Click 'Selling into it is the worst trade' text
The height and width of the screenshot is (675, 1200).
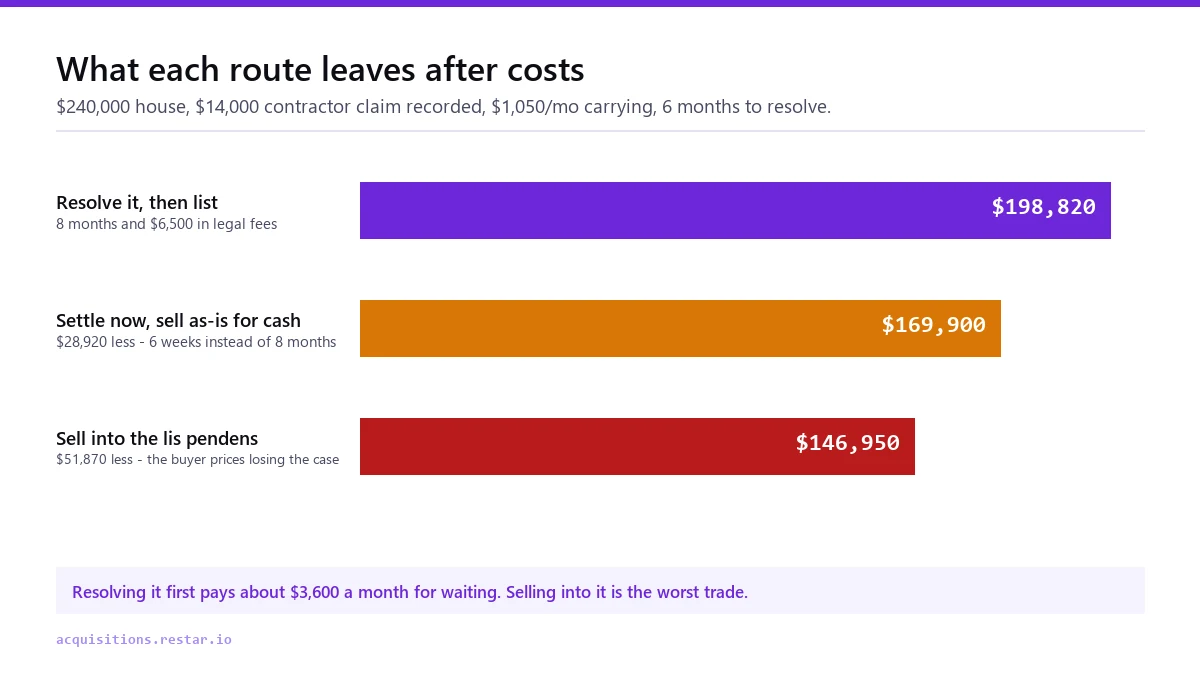click(627, 592)
